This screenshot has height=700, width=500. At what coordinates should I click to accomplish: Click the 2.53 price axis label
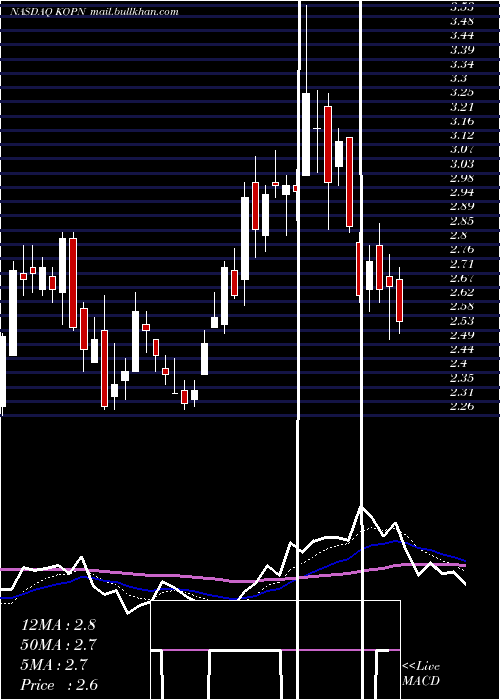coord(462,321)
